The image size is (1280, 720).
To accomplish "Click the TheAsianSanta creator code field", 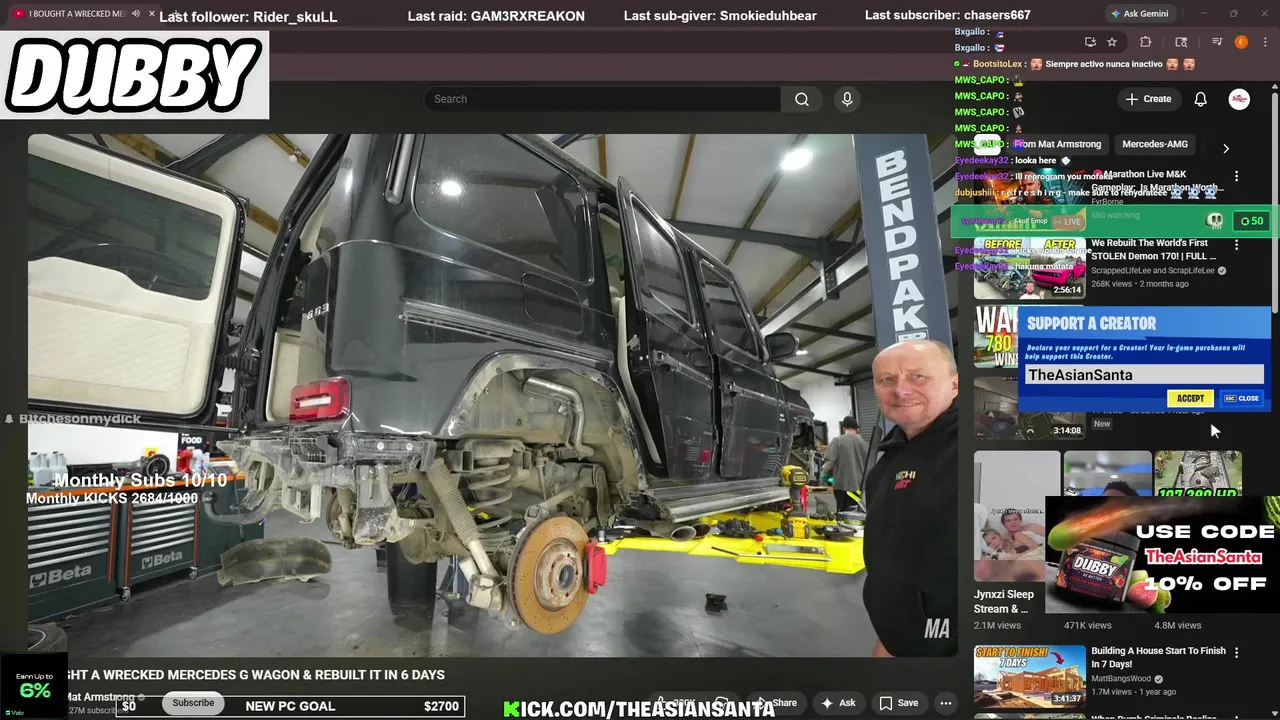I will (1145, 375).
